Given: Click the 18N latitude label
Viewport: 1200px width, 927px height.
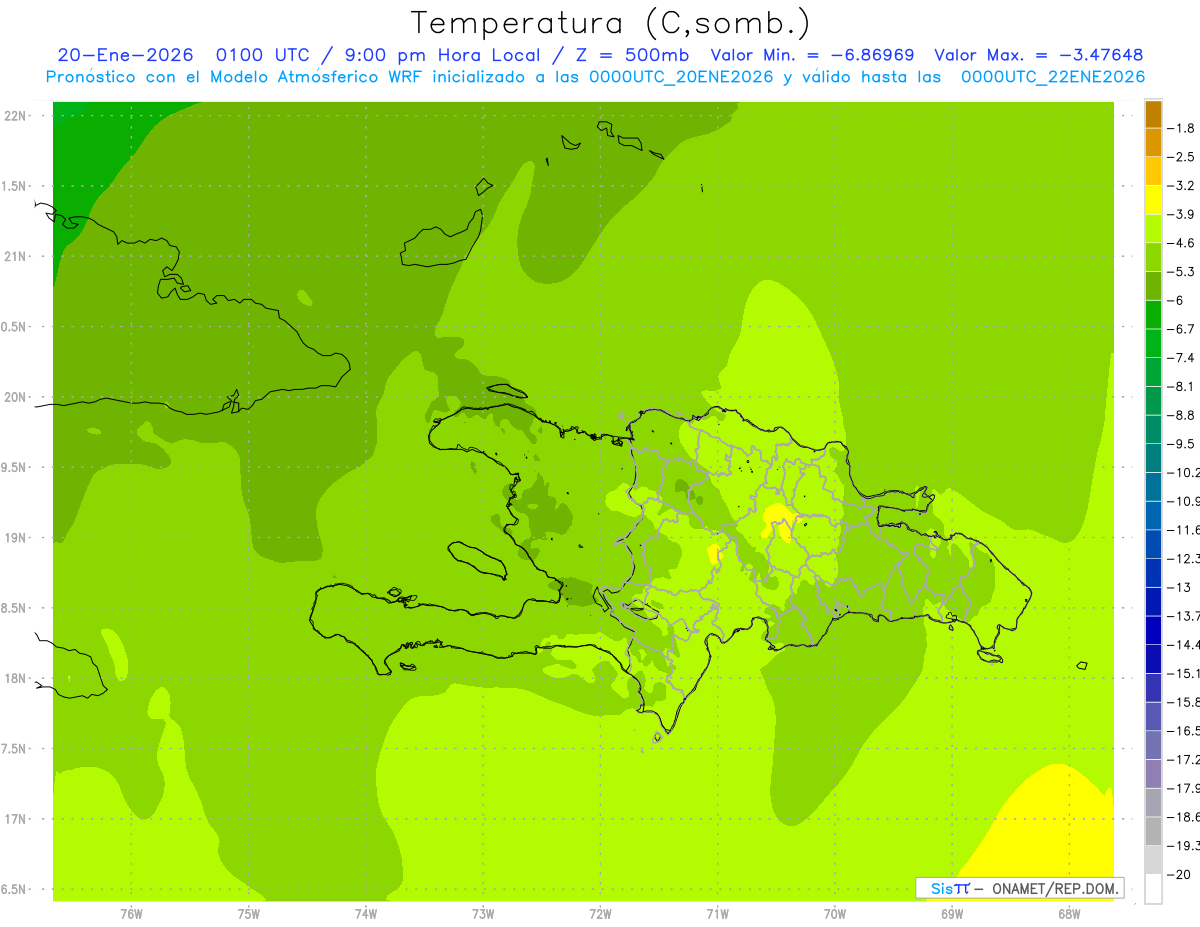Looking at the screenshot, I should tap(15, 678).
